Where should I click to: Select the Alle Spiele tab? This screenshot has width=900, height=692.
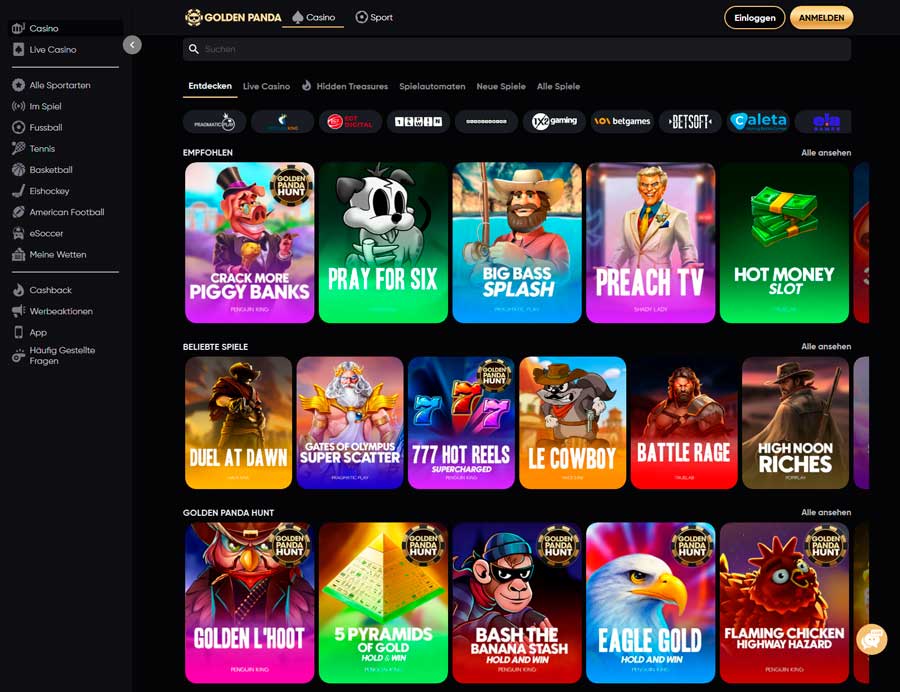[x=558, y=86]
